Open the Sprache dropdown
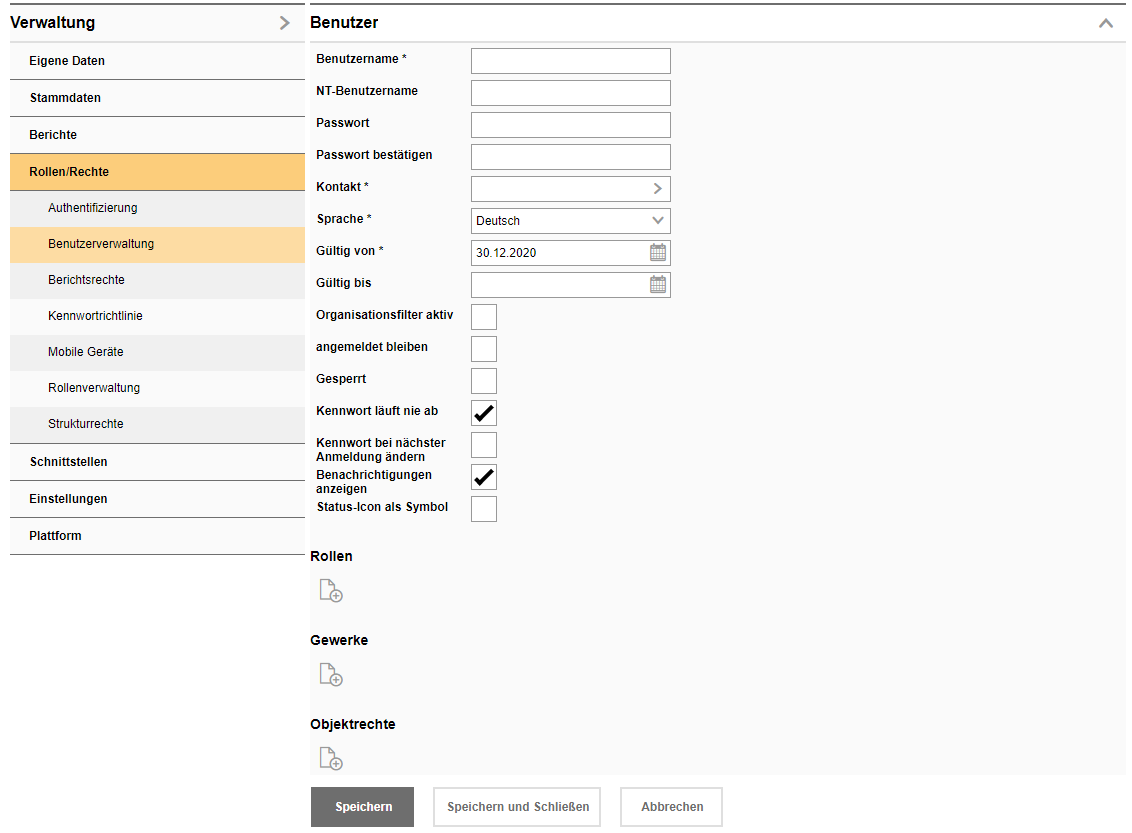The height and width of the screenshot is (833, 1132). [570, 220]
